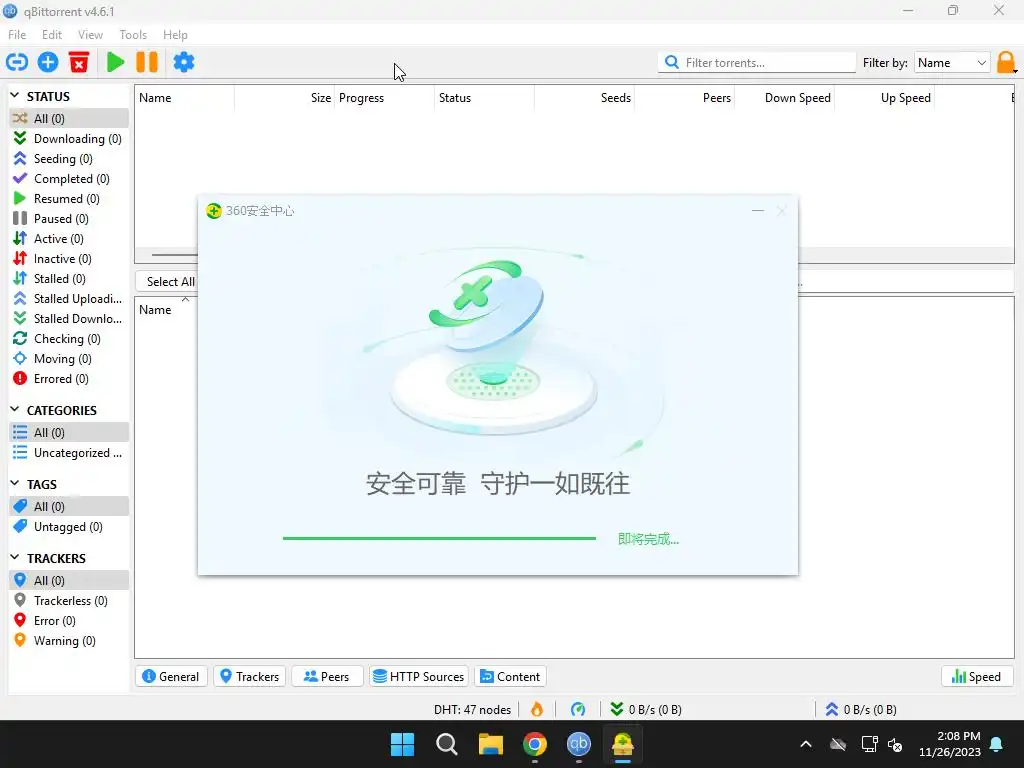The height and width of the screenshot is (768, 1024).
Task: Select Moving (0) status filter
Action: click(69, 359)
